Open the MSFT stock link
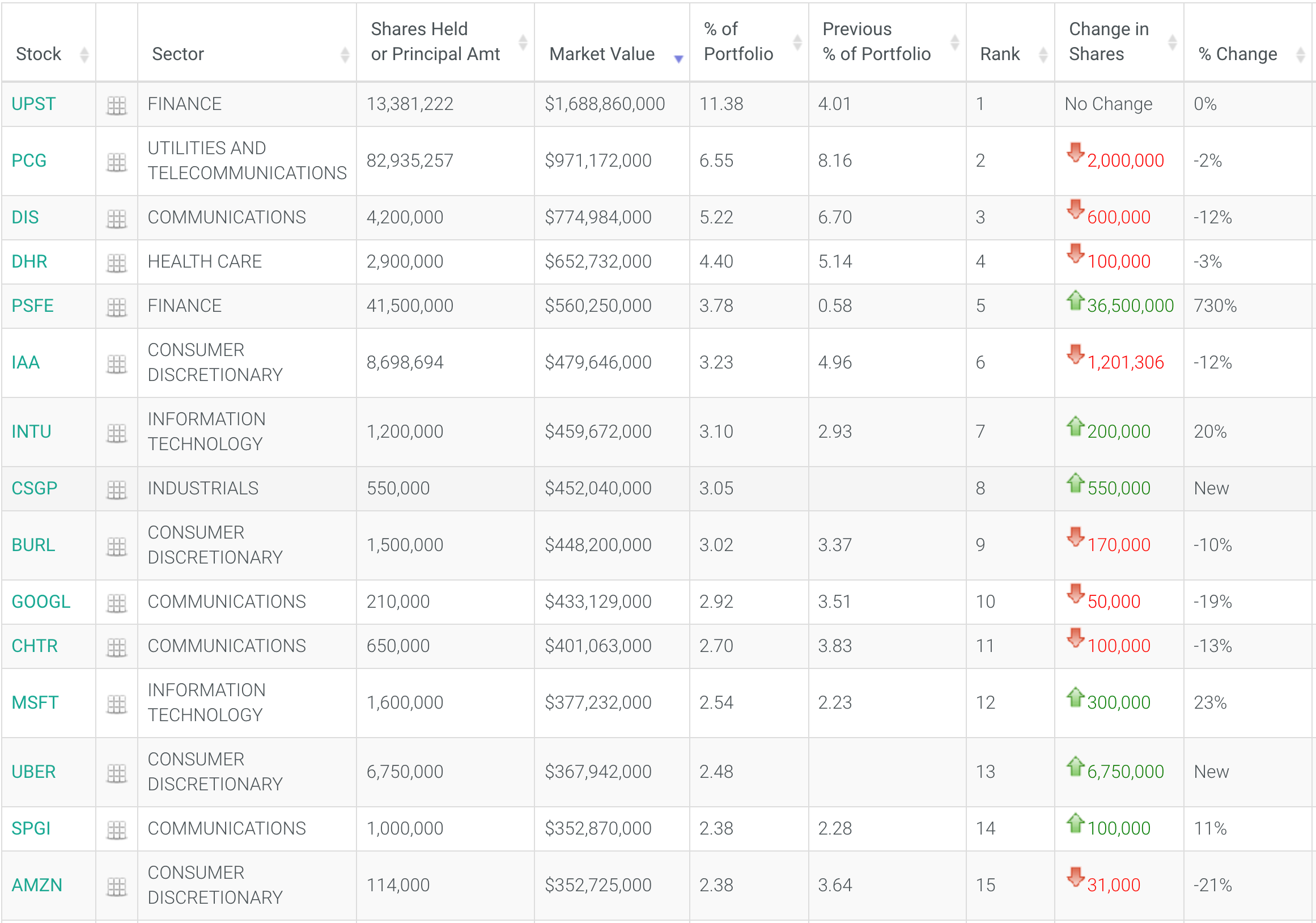 pos(35,702)
